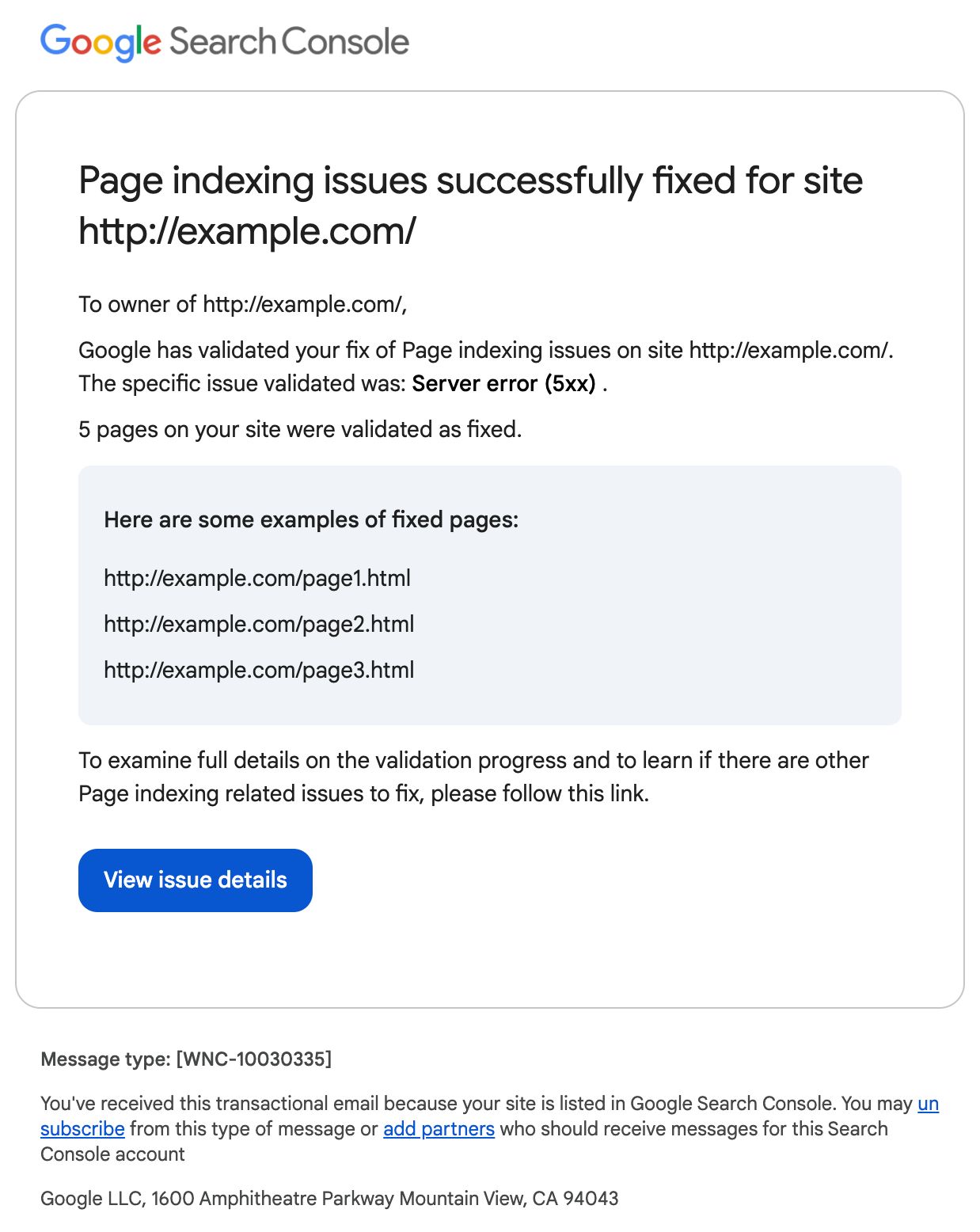The width and height of the screenshot is (980, 1232).
Task: Open the add partners link
Action: pyautogui.click(x=438, y=1128)
